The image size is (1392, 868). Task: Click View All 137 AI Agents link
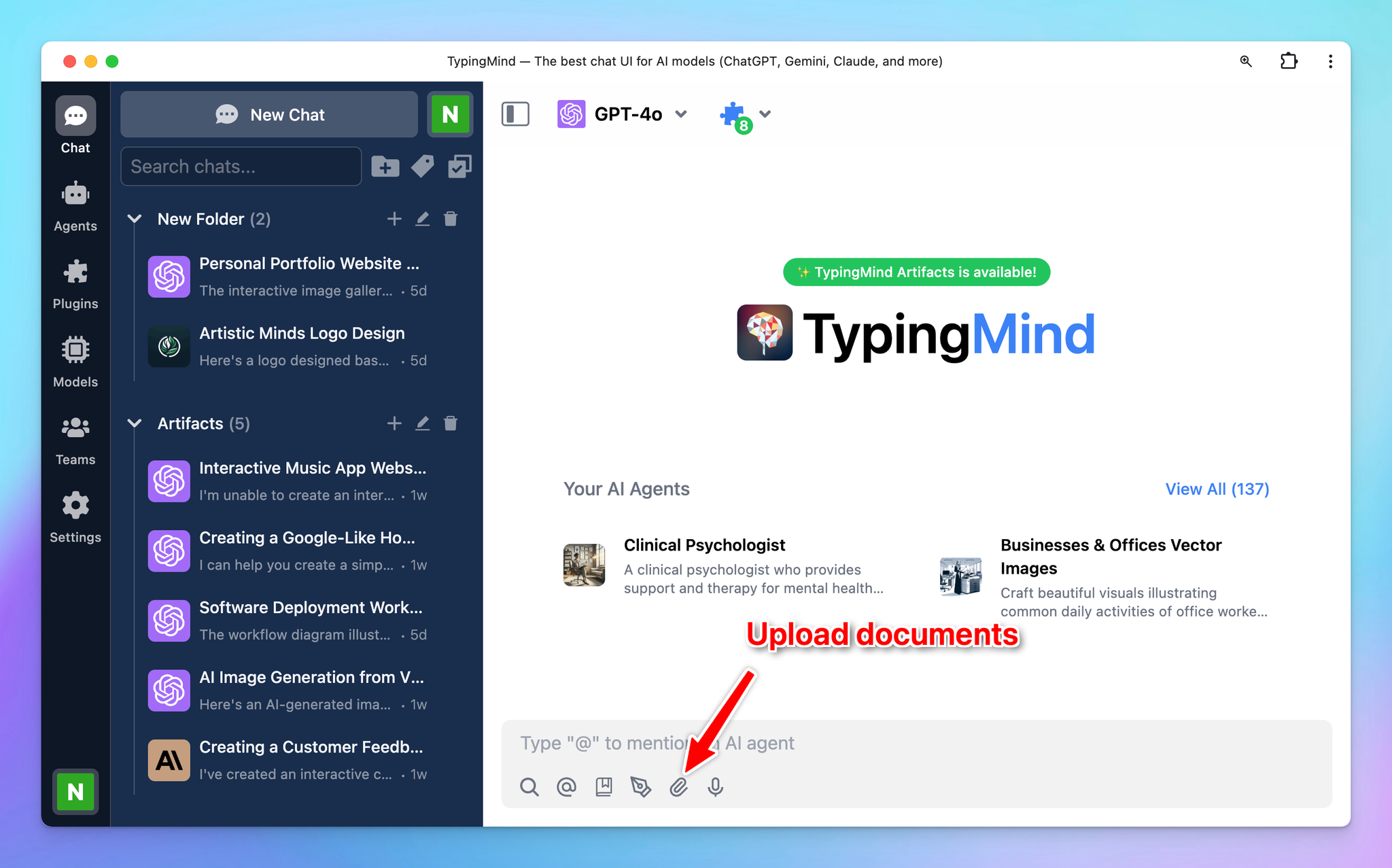tap(1217, 489)
